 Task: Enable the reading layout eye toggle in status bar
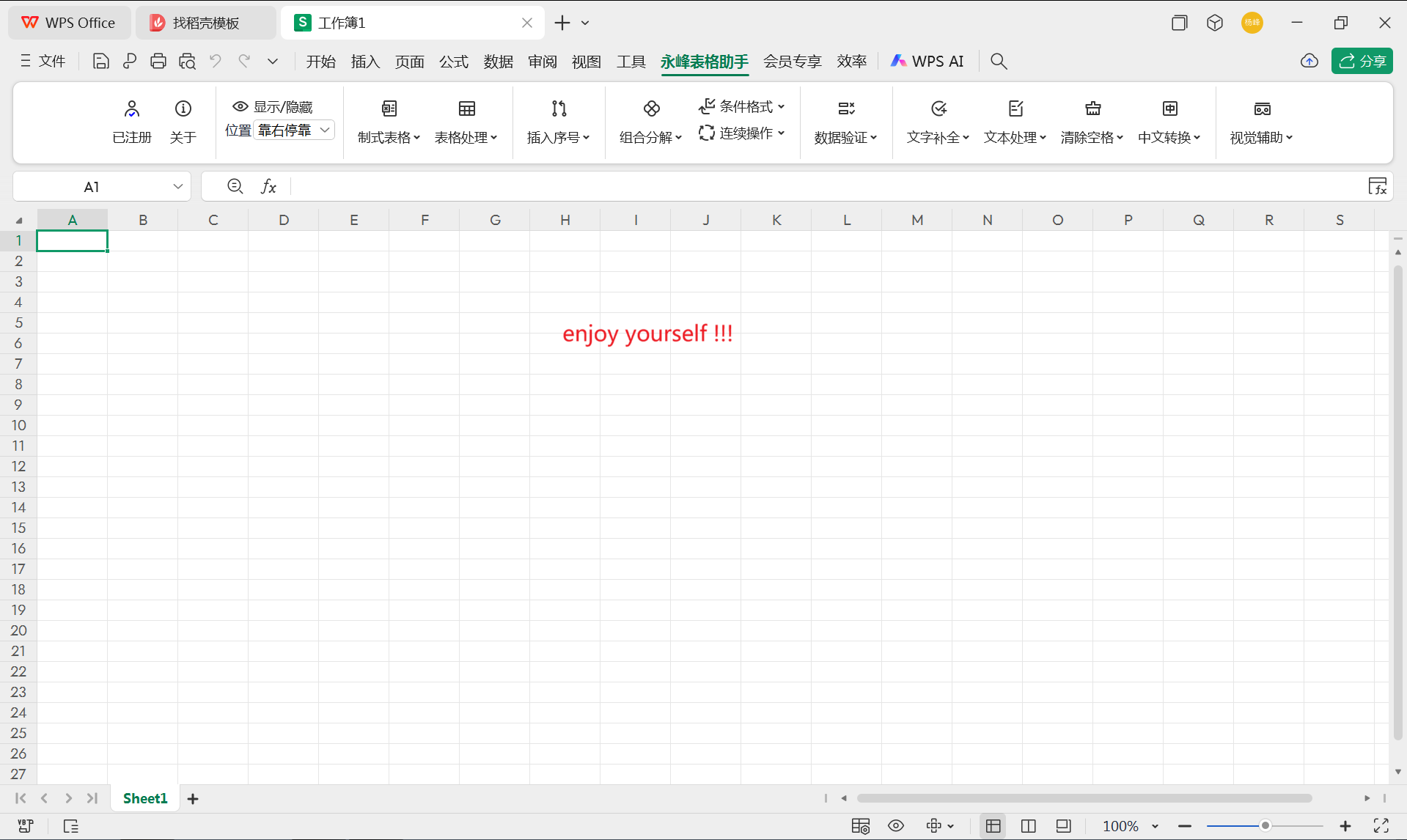pos(895,826)
